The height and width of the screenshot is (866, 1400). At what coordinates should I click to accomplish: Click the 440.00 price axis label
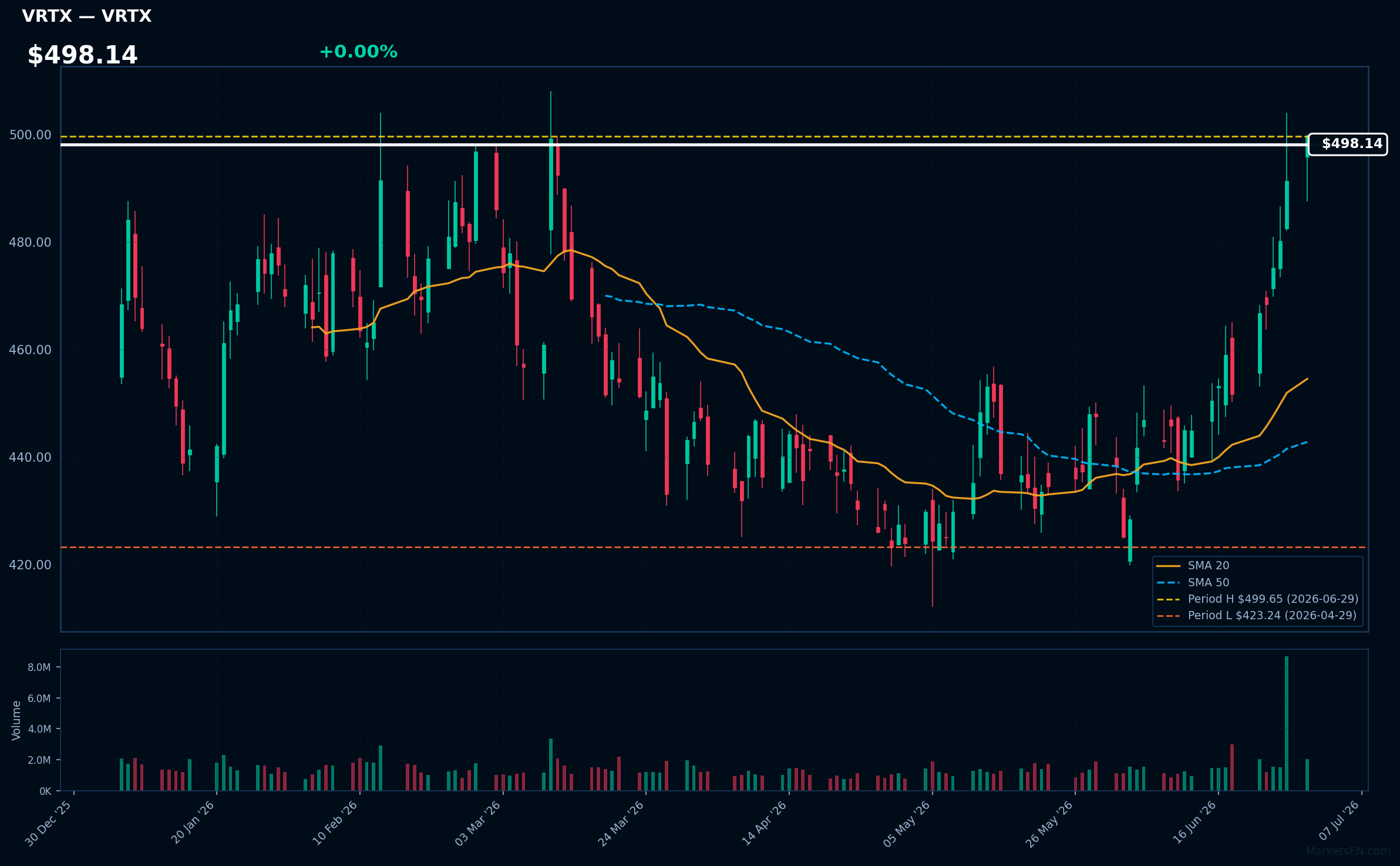click(x=31, y=458)
